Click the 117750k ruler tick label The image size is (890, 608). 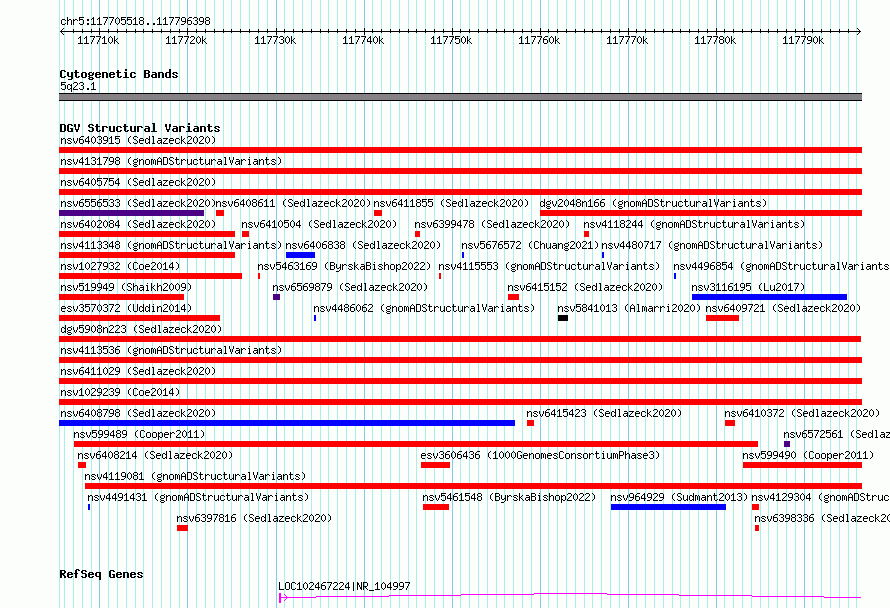click(x=451, y=40)
